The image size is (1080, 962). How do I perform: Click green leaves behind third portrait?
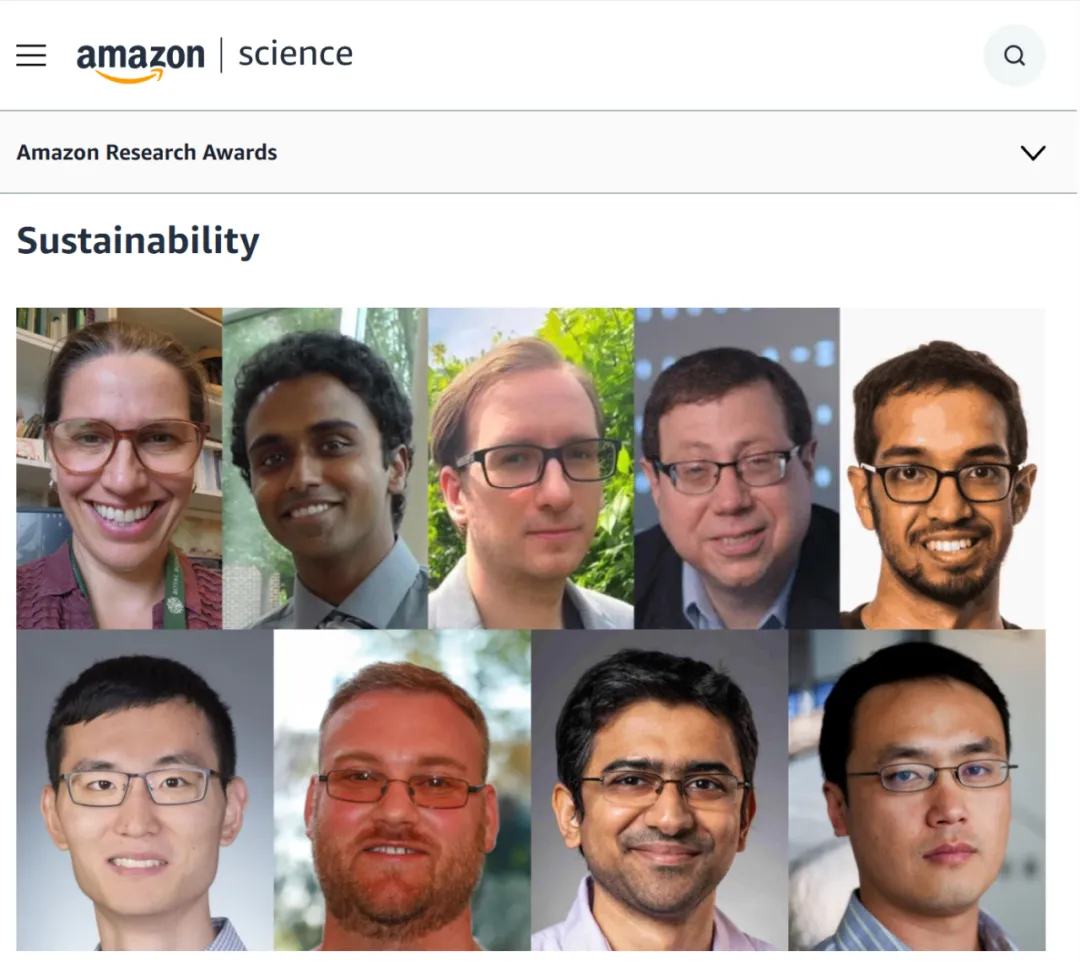point(605,360)
